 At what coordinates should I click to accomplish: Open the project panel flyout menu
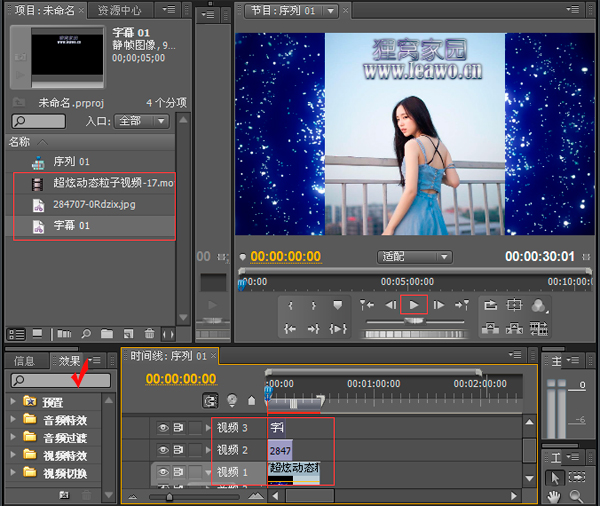tap(169, 9)
